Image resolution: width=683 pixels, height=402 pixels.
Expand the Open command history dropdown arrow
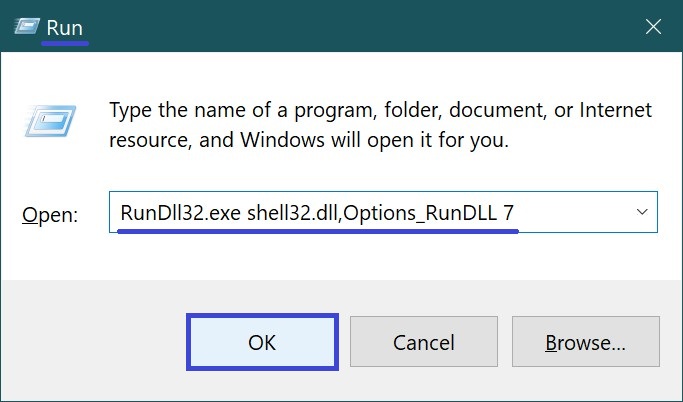pos(642,212)
